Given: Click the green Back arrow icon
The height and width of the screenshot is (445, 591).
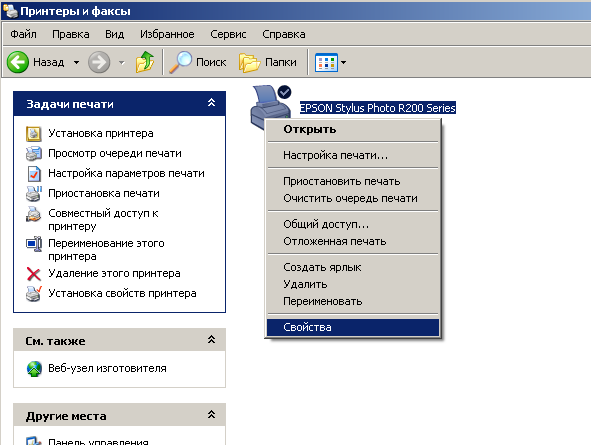Looking at the screenshot, I should [18, 62].
